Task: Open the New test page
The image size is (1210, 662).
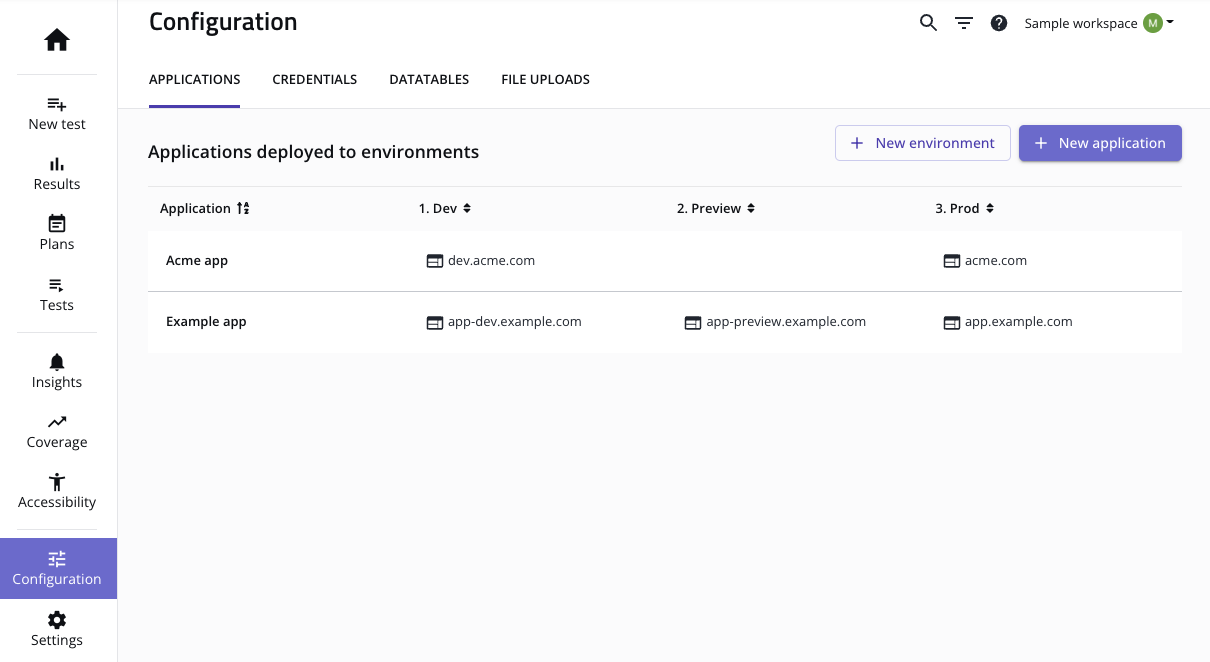Action: [x=57, y=113]
